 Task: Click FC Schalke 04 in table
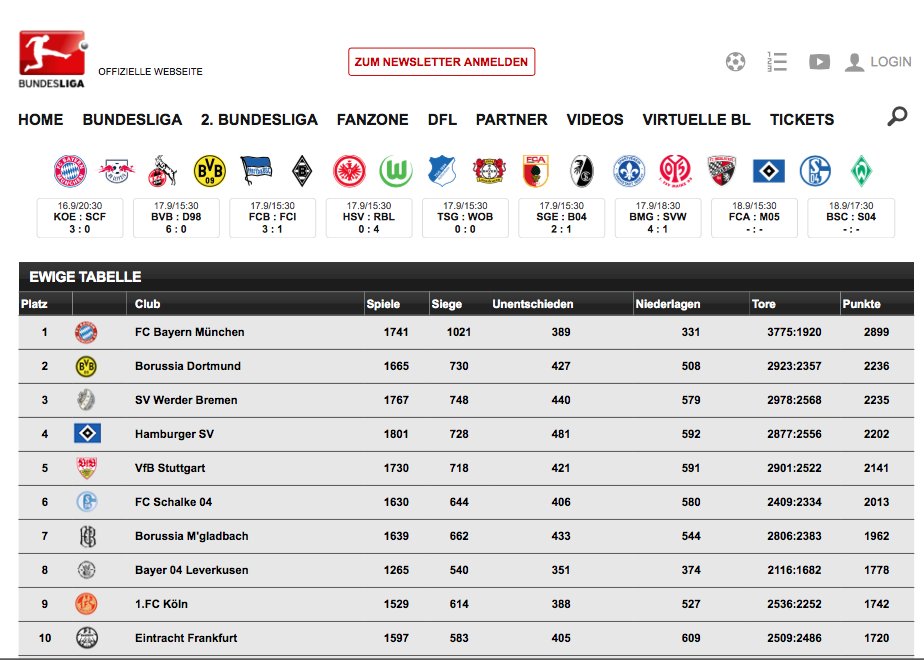(173, 502)
